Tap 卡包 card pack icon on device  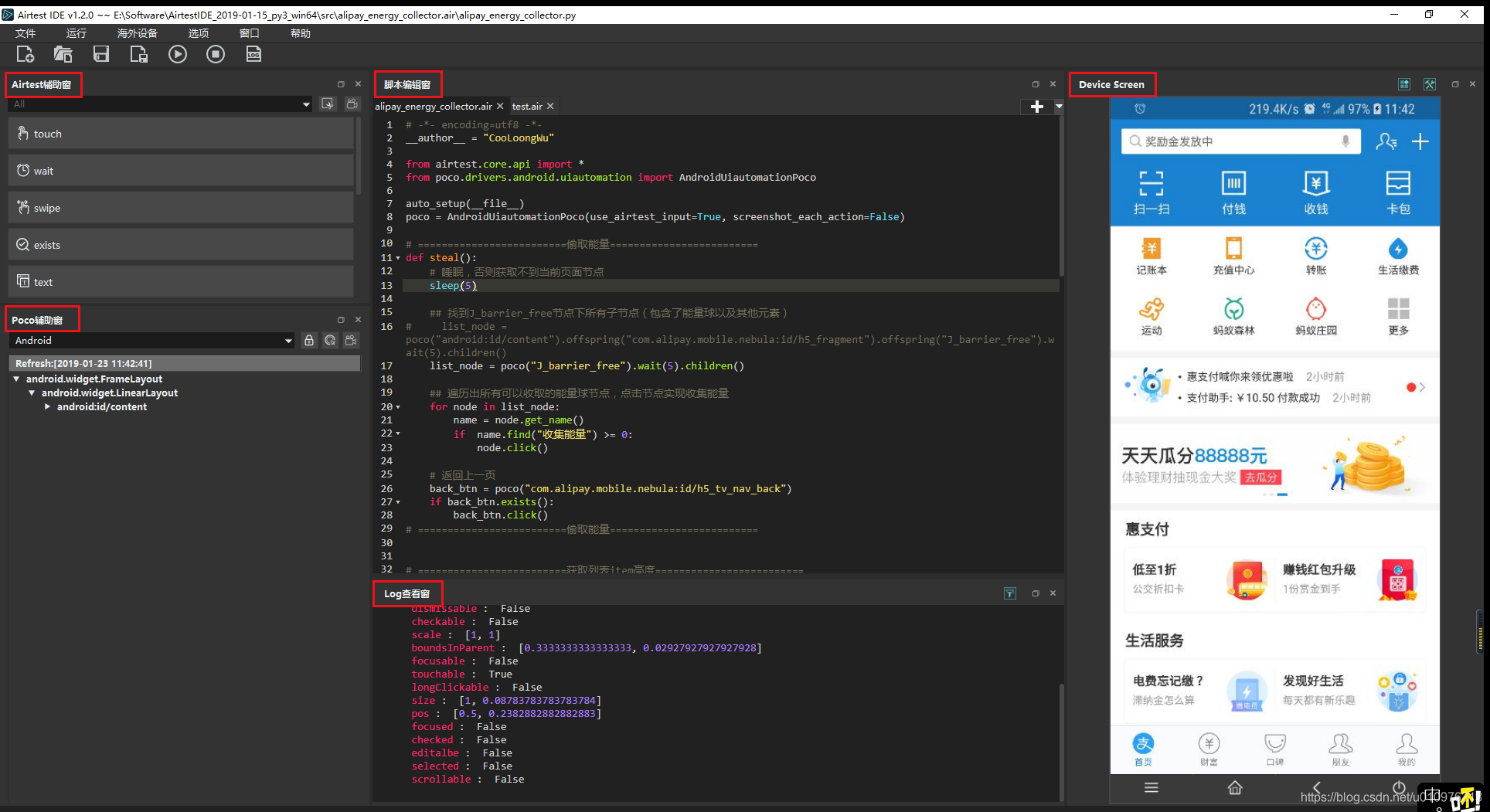[1398, 192]
